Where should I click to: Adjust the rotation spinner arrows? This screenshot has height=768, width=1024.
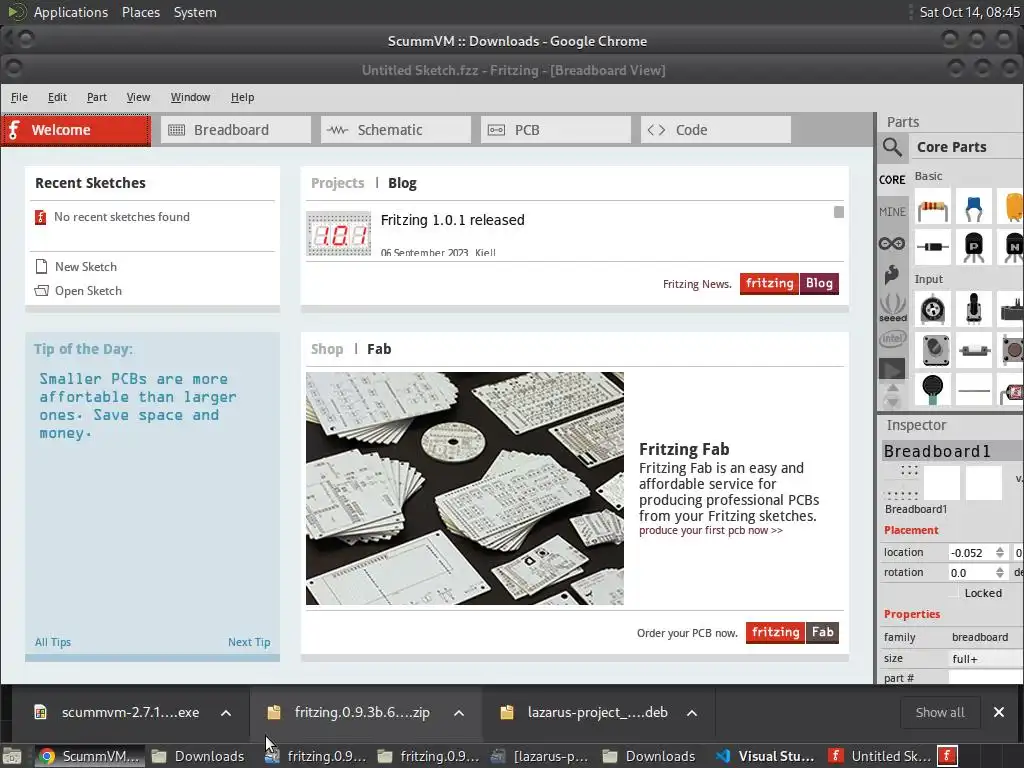point(1000,573)
